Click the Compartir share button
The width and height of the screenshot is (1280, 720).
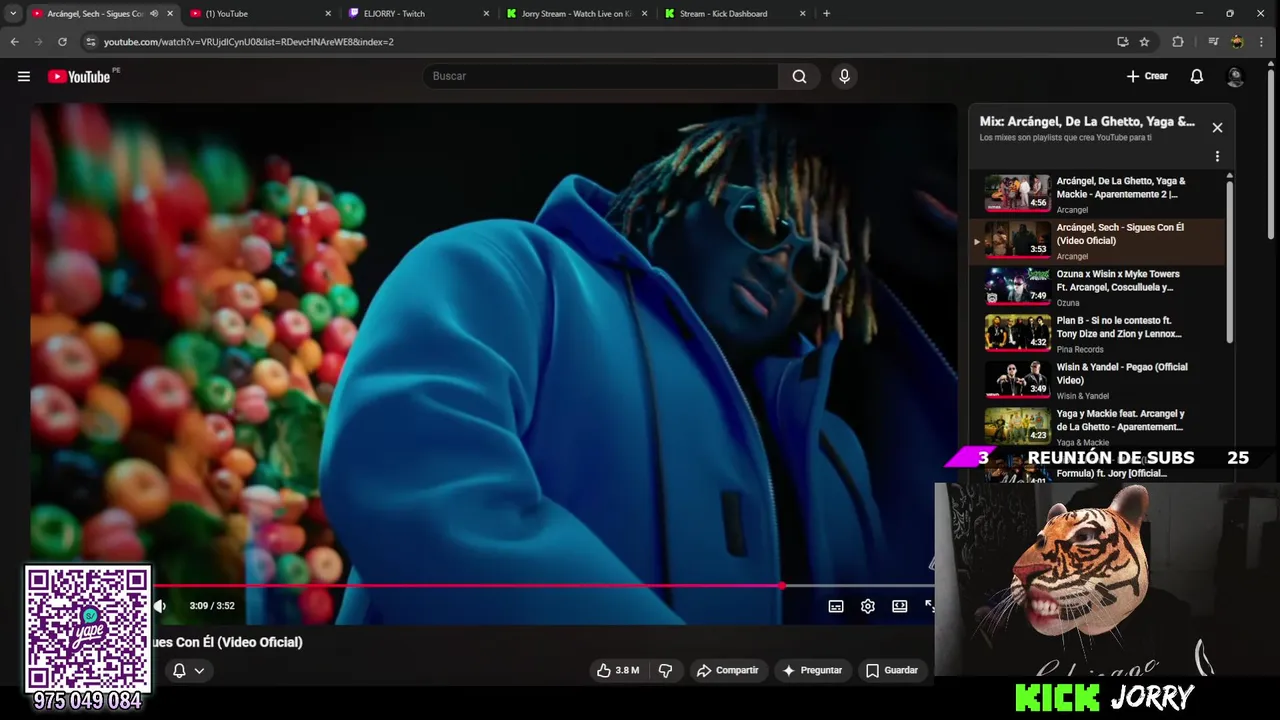[728, 670]
